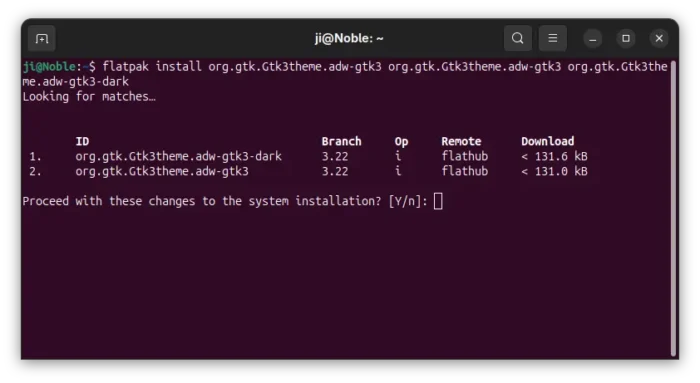Click the cursor after [Y/n] prompt
This screenshot has width=700, height=383.
438,201
